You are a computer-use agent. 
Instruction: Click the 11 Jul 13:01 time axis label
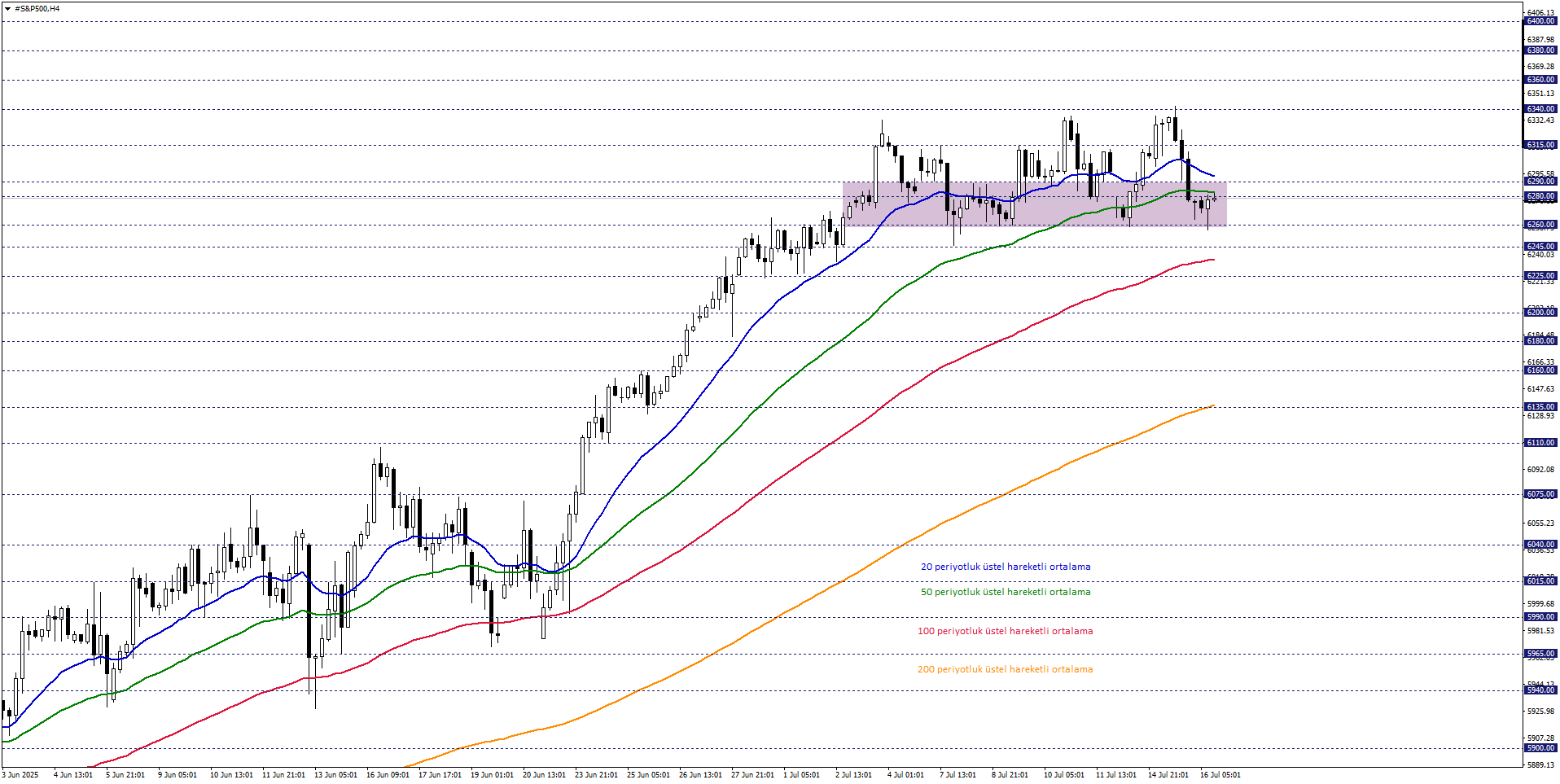click(x=1116, y=775)
